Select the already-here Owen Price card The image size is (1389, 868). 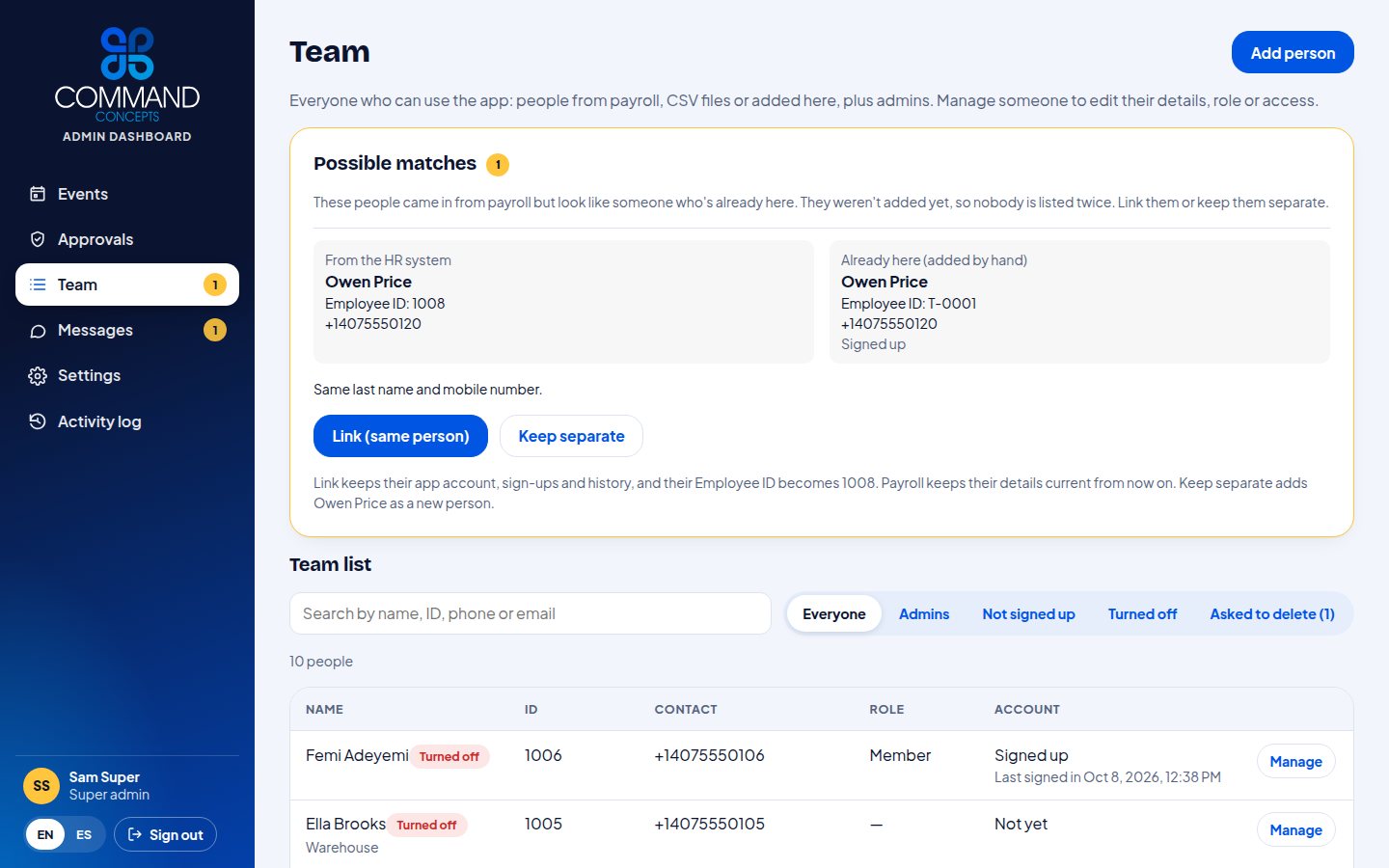tap(1079, 302)
